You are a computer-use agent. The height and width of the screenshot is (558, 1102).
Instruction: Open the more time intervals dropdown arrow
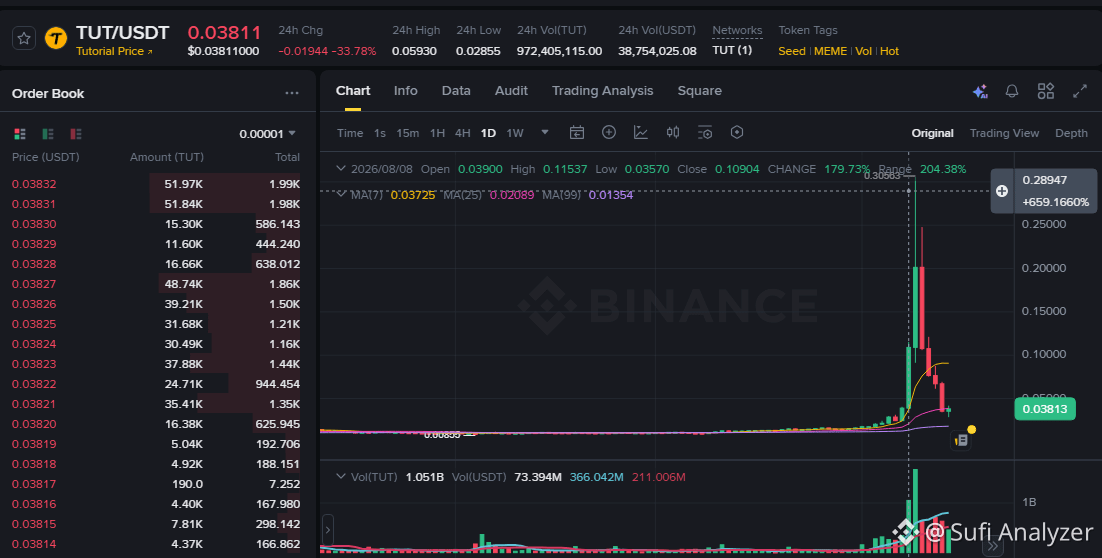click(x=545, y=132)
